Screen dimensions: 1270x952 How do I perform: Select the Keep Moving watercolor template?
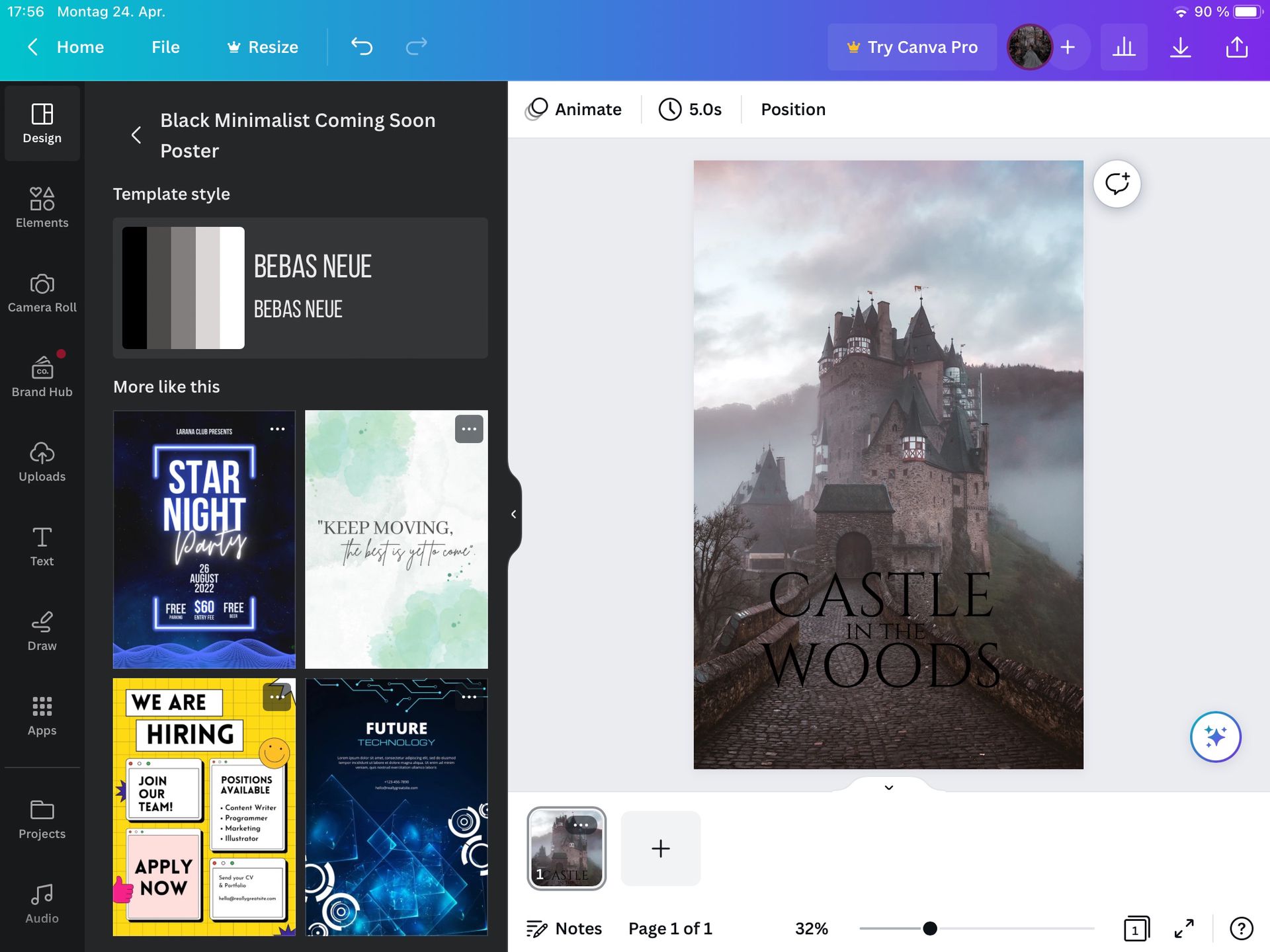tap(396, 539)
